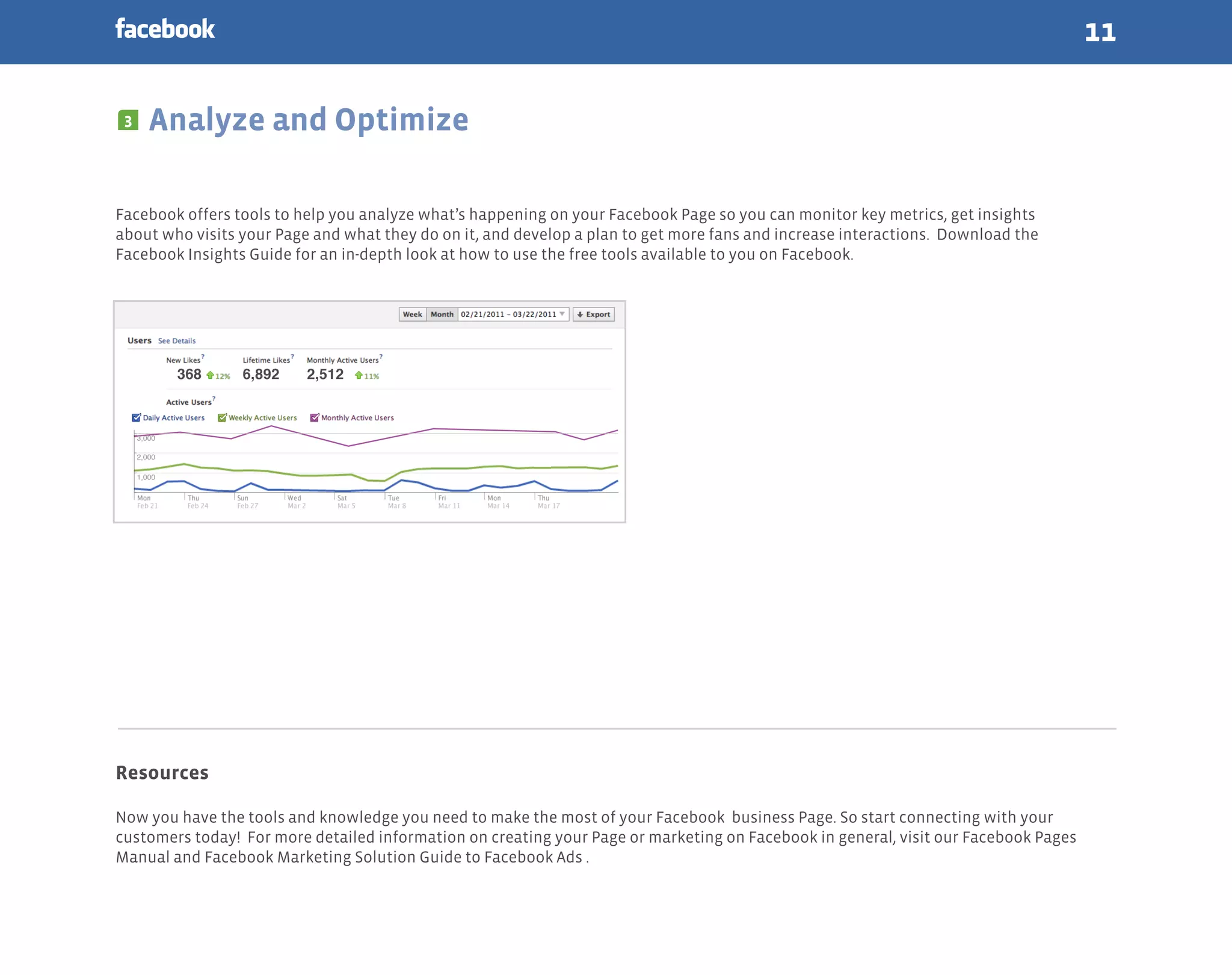Open the 02/21/2011 – 03/22/2011 date range dropdown

coord(513,315)
